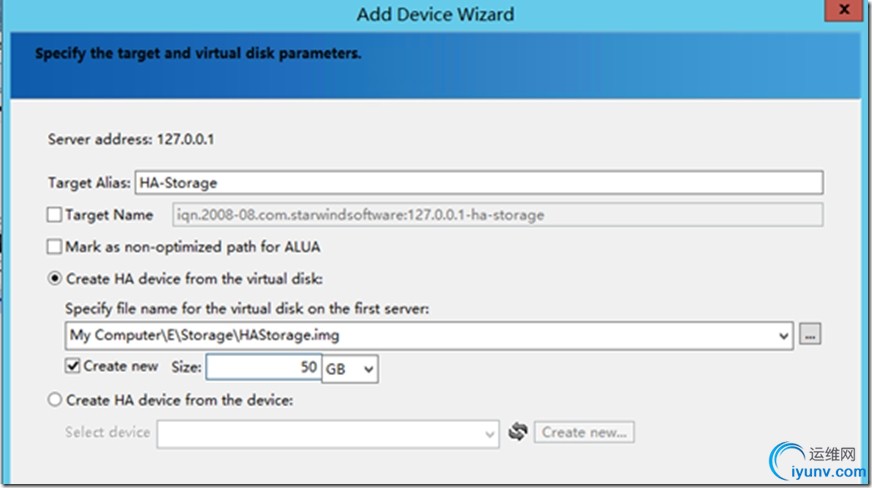The image size is (872, 488).
Task: Click the Specify target and virtual disk parameters heading
Action: (x=198, y=53)
